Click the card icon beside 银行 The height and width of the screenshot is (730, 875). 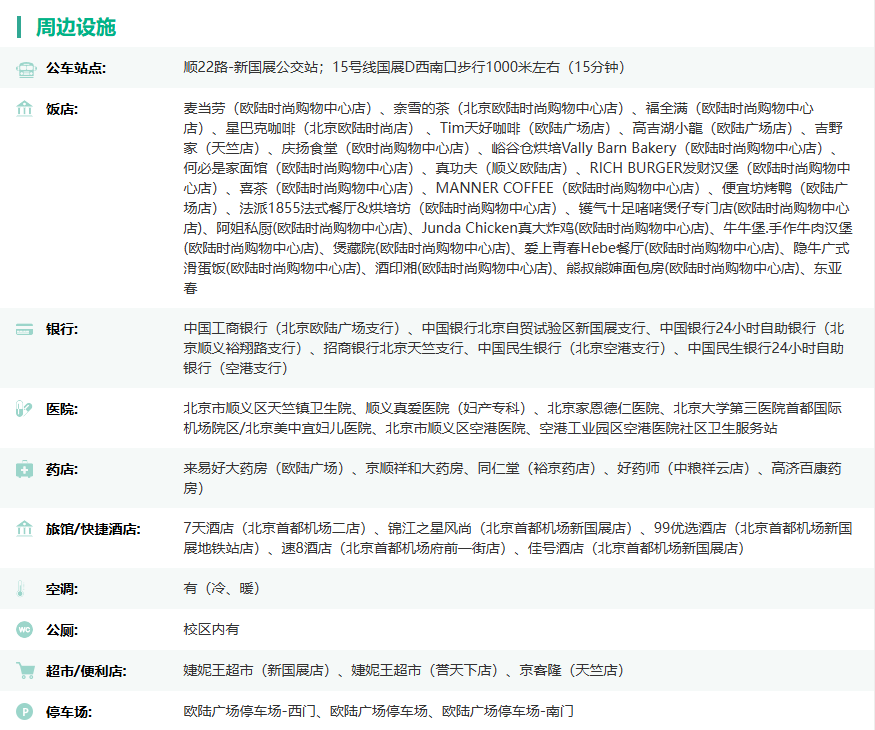[25, 329]
